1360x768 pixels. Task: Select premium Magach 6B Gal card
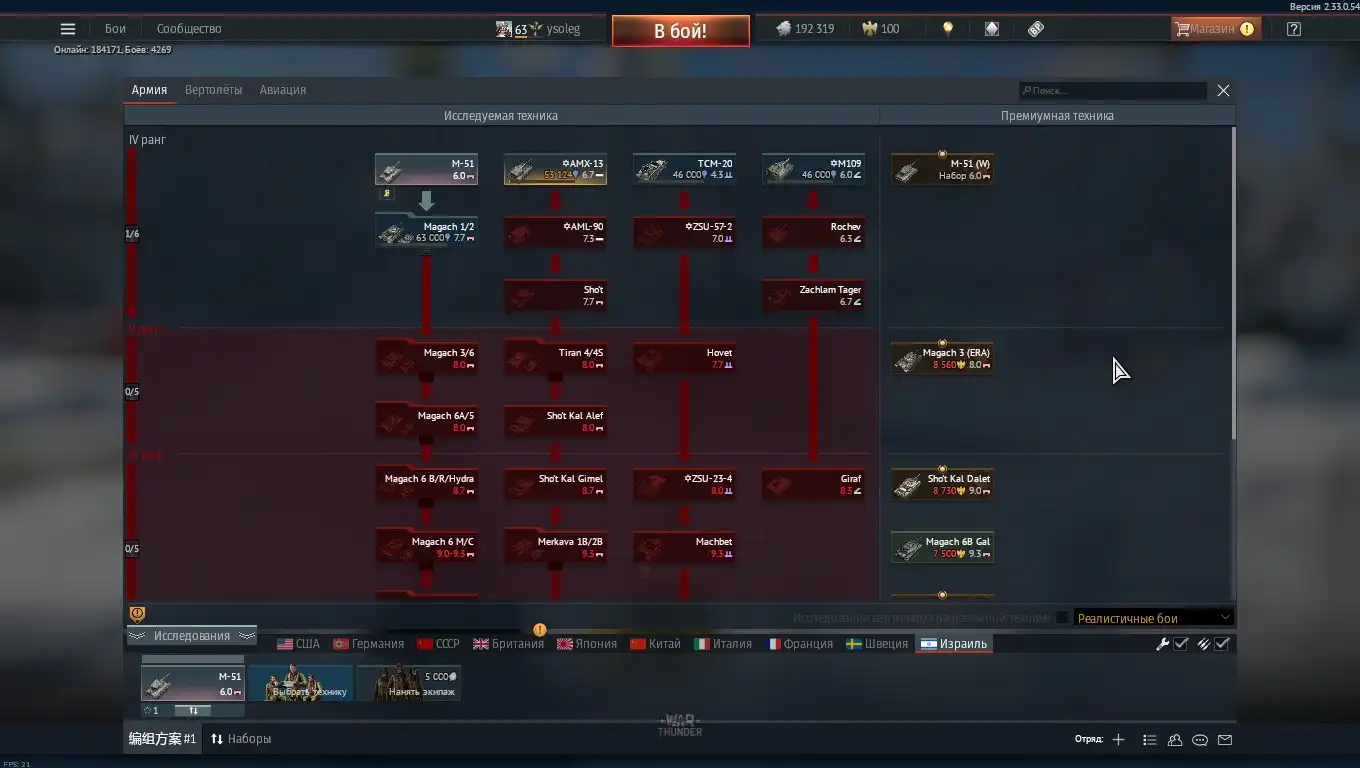943,547
